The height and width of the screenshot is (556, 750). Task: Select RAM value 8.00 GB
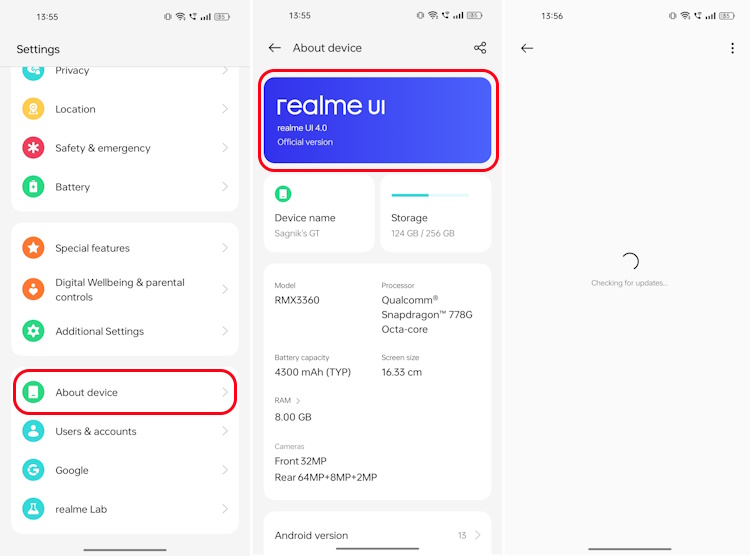(293, 417)
